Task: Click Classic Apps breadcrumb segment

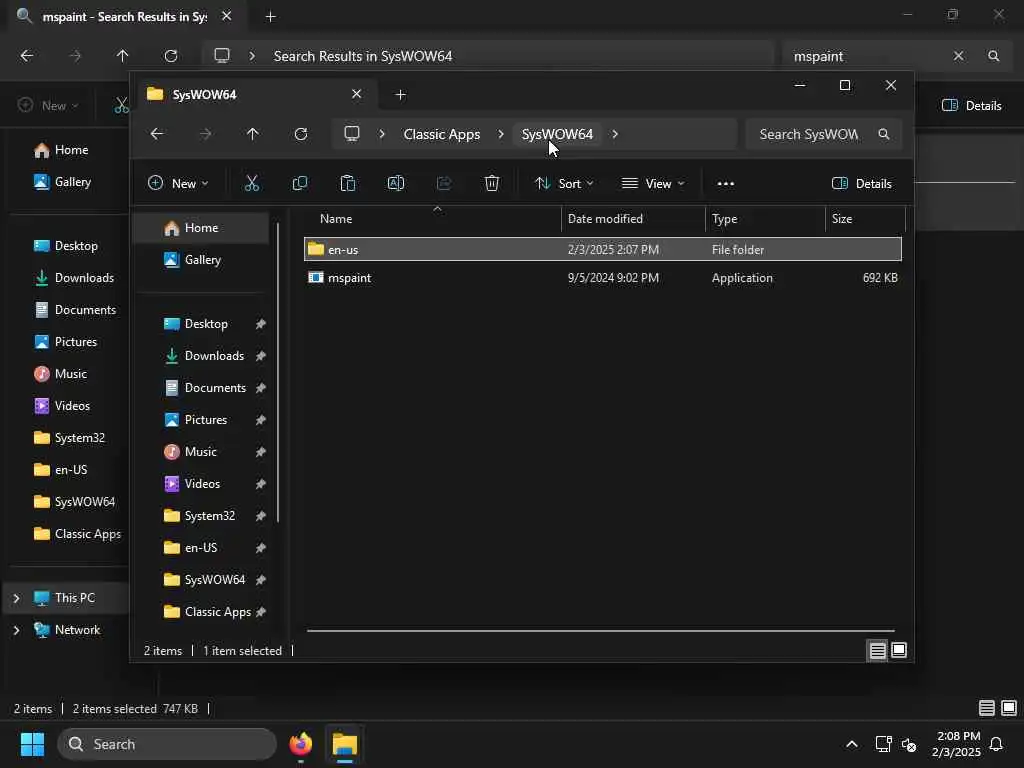Action: click(441, 134)
